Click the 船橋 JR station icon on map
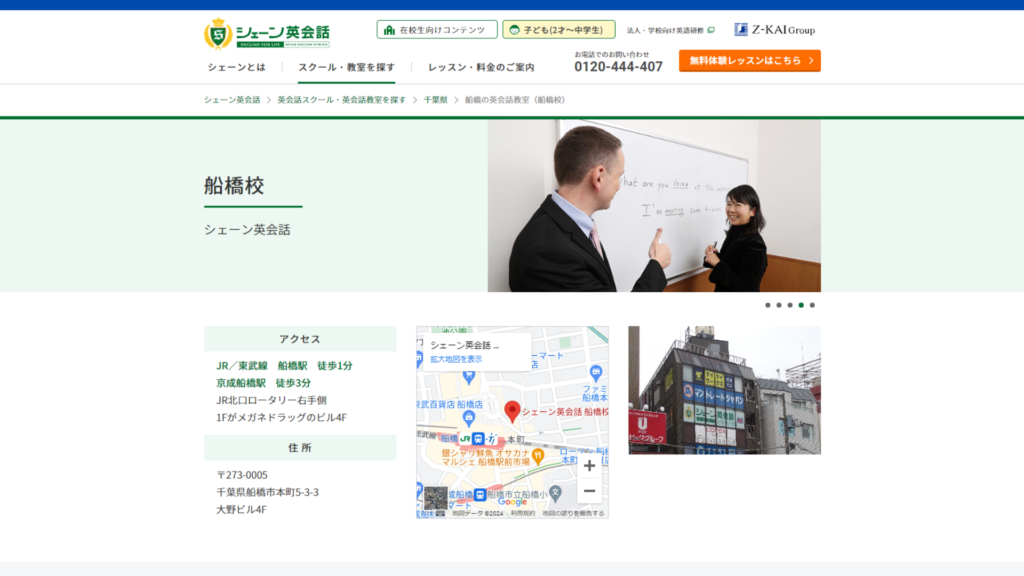The height and width of the screenshot is (576, 1024). (x=478, y=439)
